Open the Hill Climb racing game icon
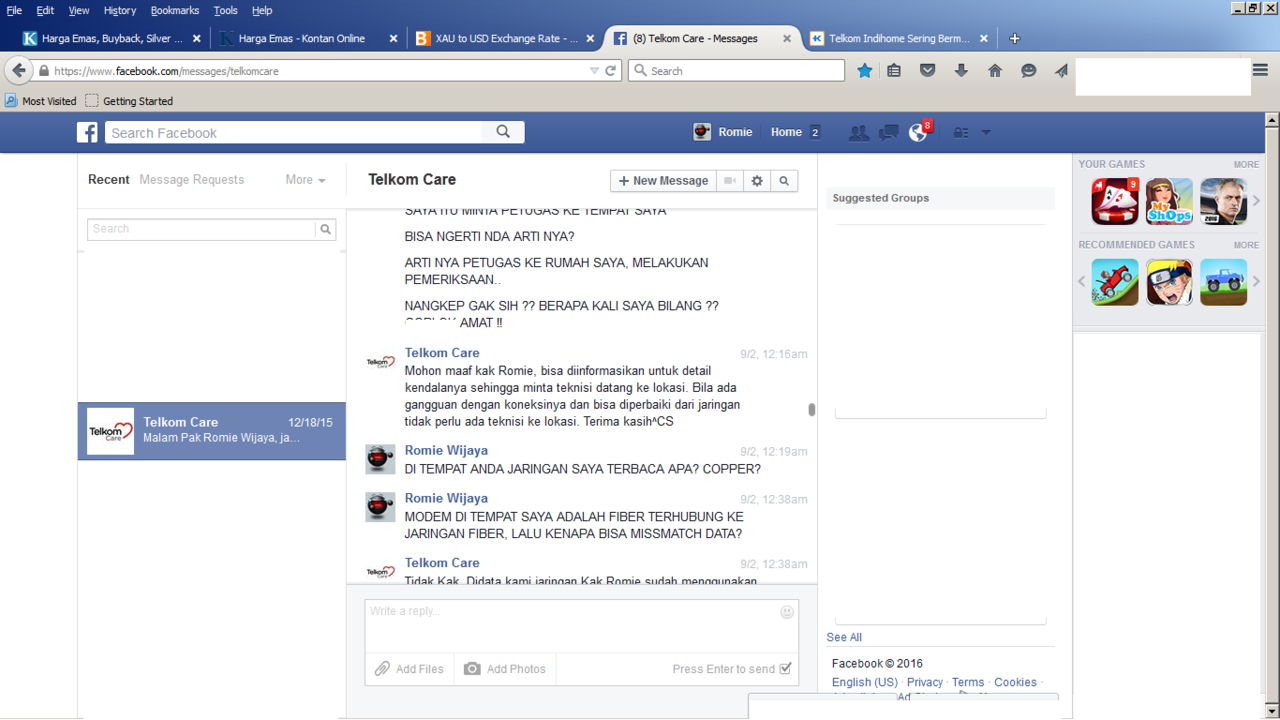This screenshot has width=1280, height=720. click(1114, 282)
